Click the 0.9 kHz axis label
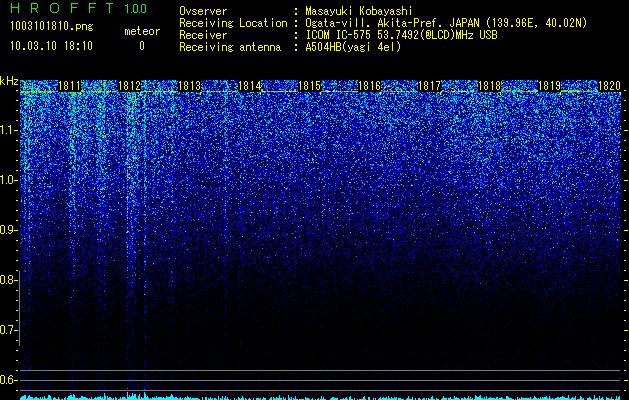Viewport: 629px width, 400px height. pyautogui.click(x=9, y=230)
